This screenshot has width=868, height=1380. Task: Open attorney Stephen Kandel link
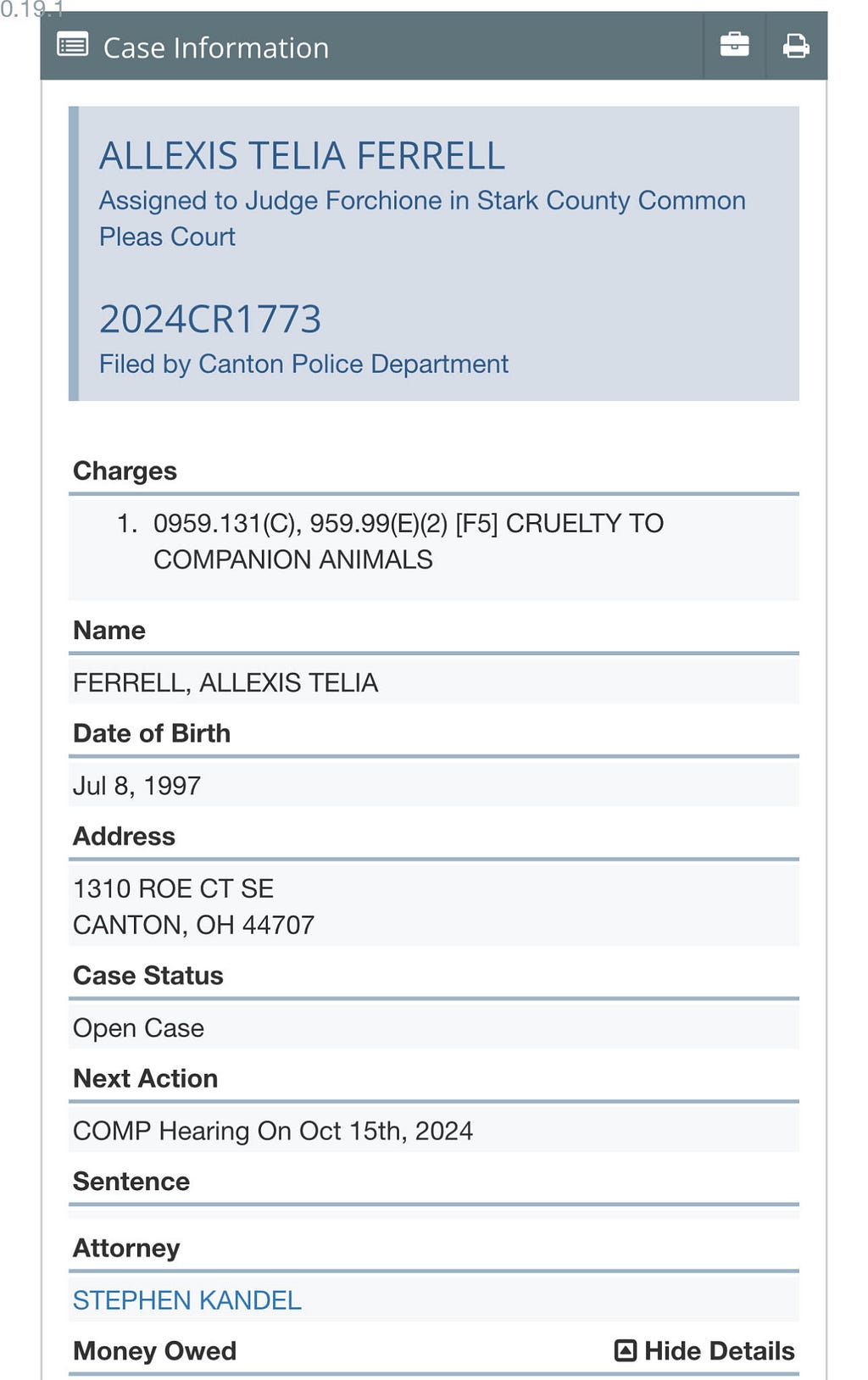point(187,1299)
